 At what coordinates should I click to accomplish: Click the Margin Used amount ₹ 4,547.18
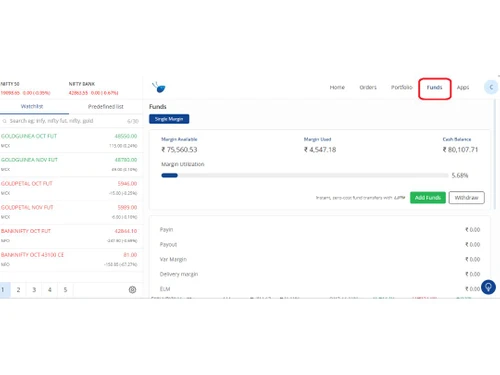click(320, 150)
